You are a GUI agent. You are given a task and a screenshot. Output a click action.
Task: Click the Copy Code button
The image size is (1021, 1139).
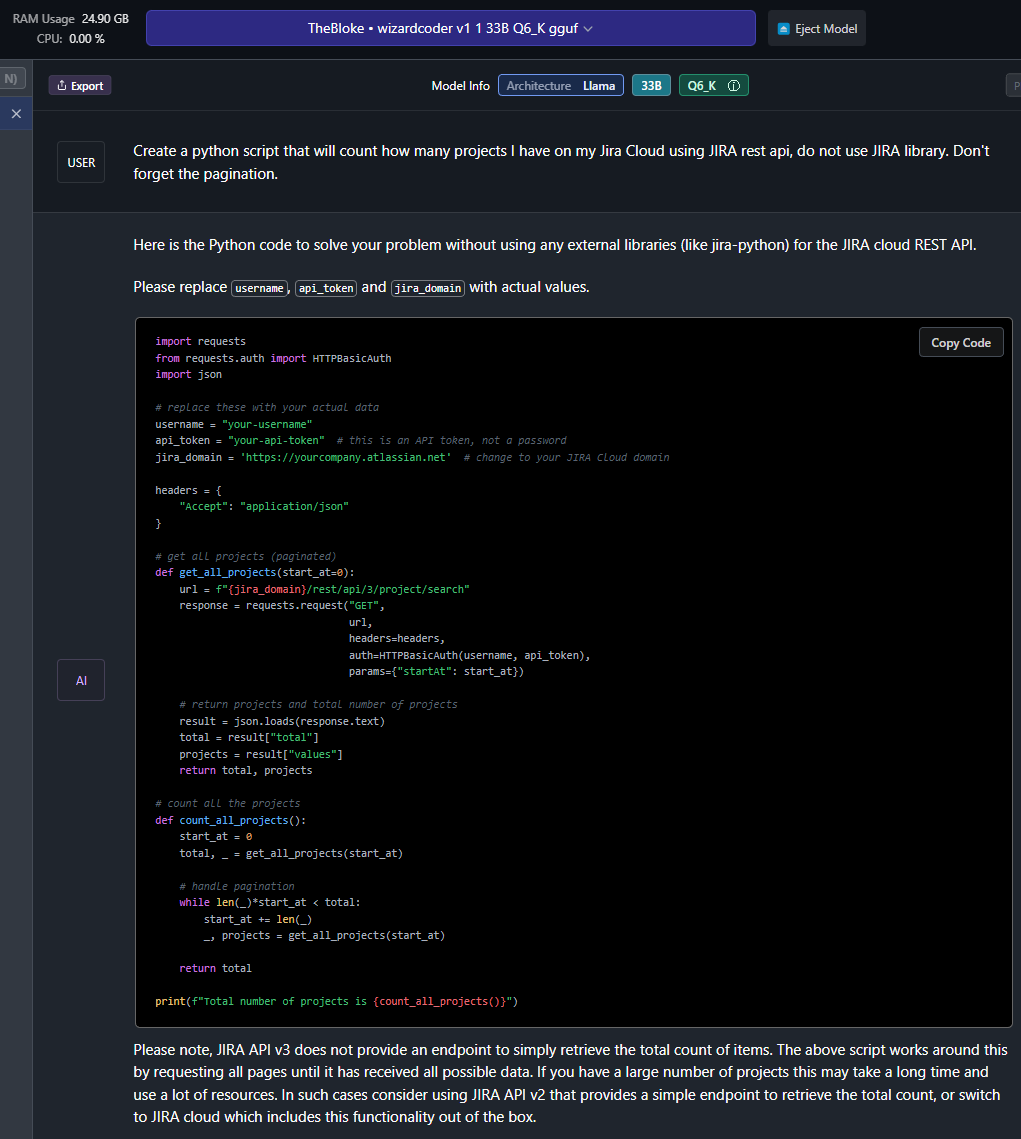pos(960,342)
